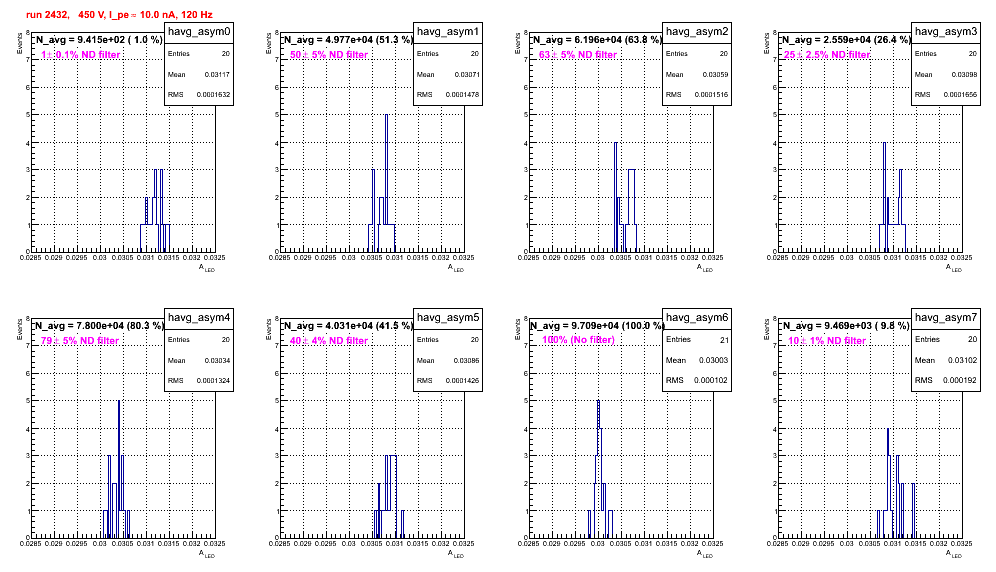Click Mean value 0.03117 in havg_asym0 box
This screenshot has height=572, width=996.
tap(217, 74)
